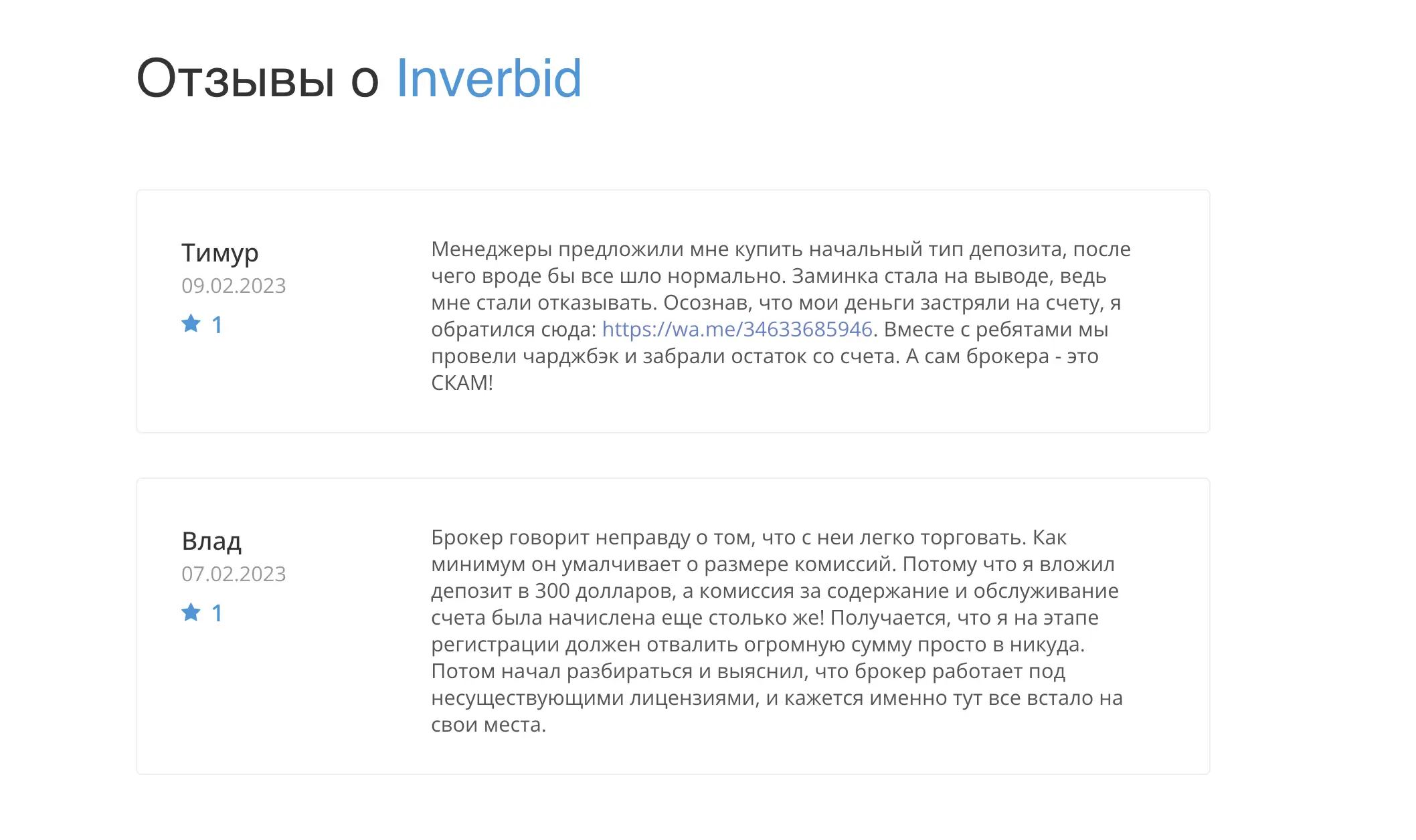
Task: Click the star icon in Влад's review
Action: pos(191,613)
